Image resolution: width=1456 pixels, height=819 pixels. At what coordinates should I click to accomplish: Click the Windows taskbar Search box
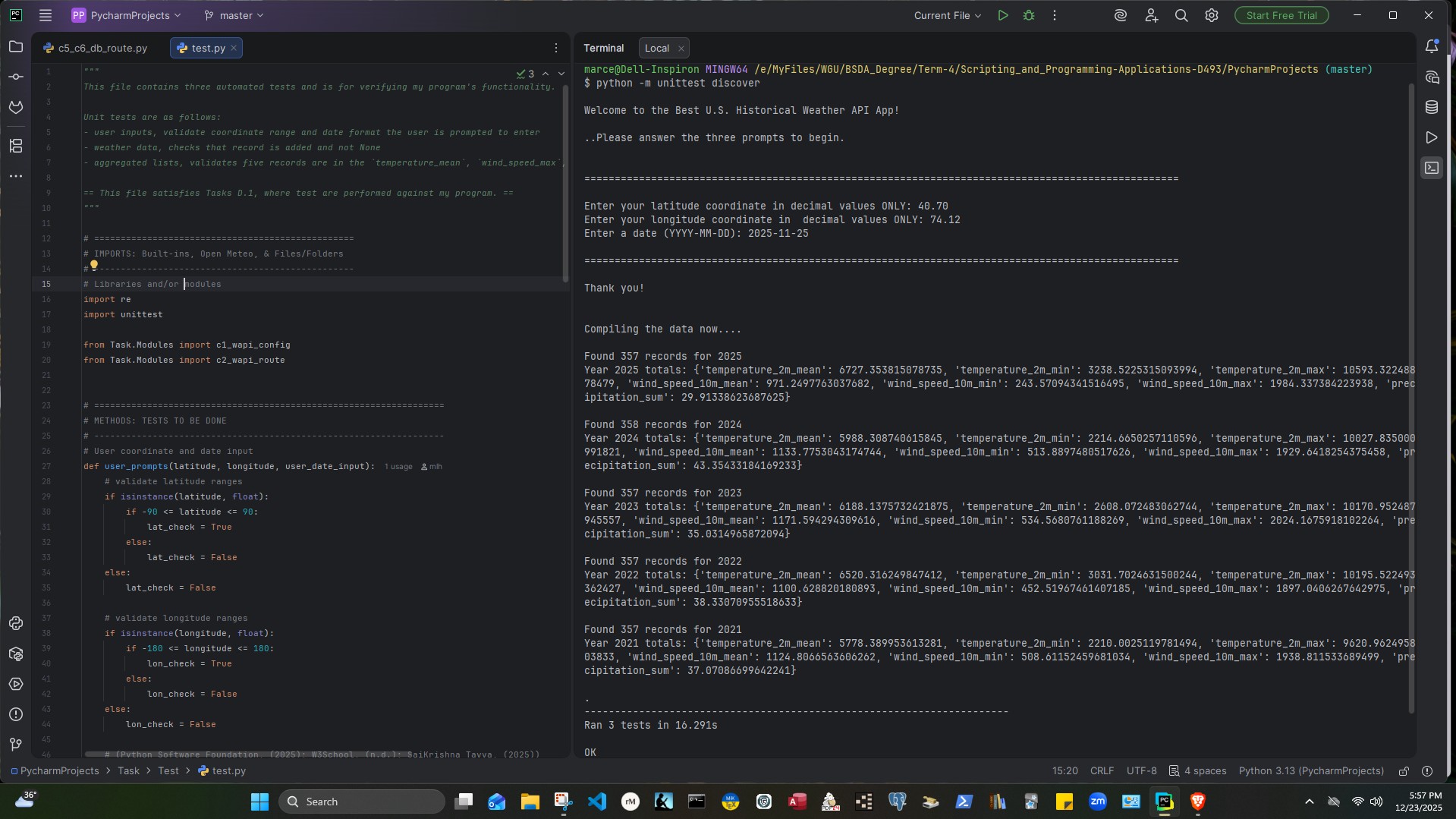361,802
